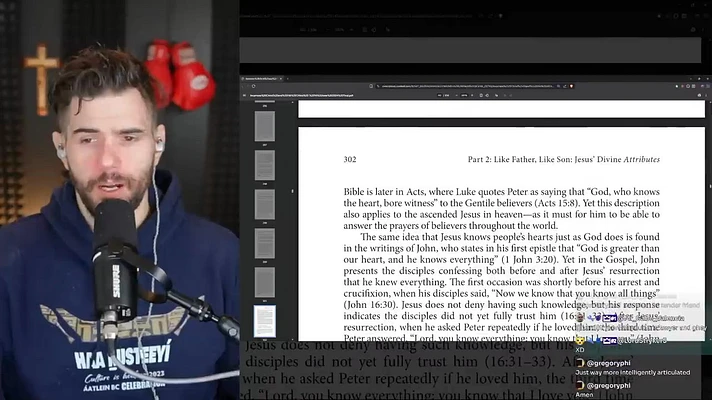This screenshot has width=712, height=400.
Task: Click page number 302 in page header
Action: click(350, 159)
